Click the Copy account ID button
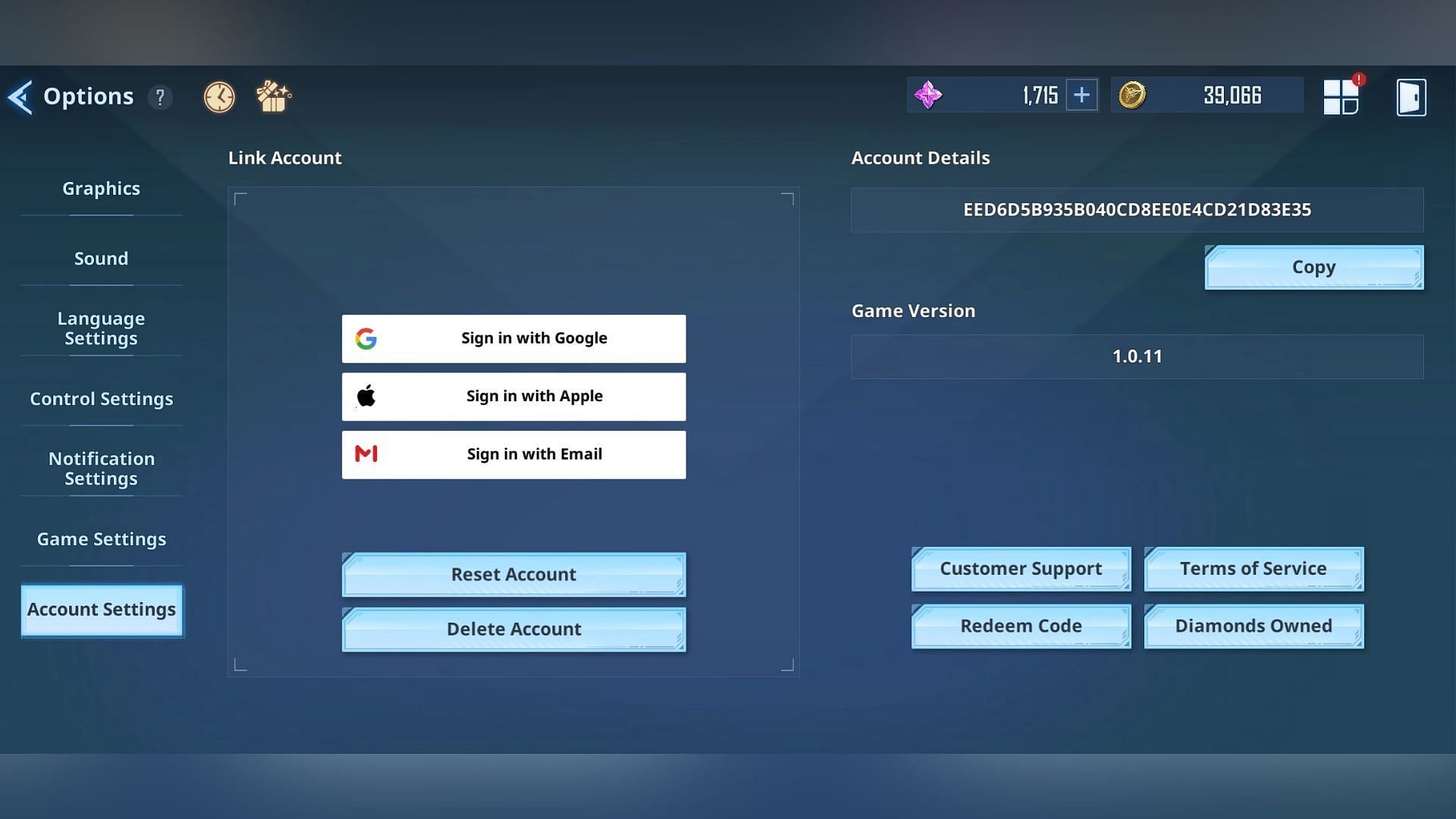Screen dimensions: 1456x819 click(1313, 267)
